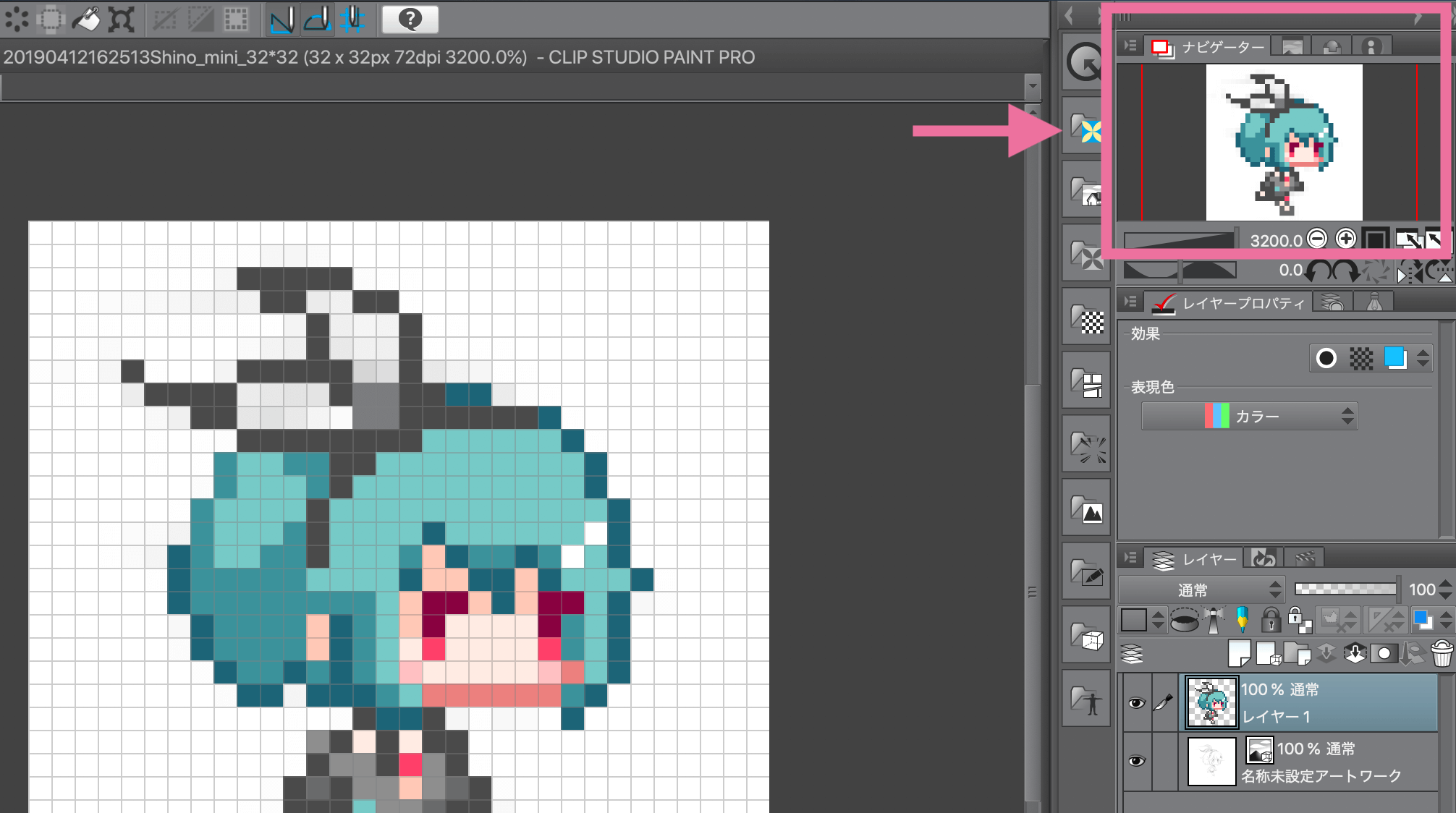Rotate the canvas left with the counter-clockwise arrow

click(1319, 271)
